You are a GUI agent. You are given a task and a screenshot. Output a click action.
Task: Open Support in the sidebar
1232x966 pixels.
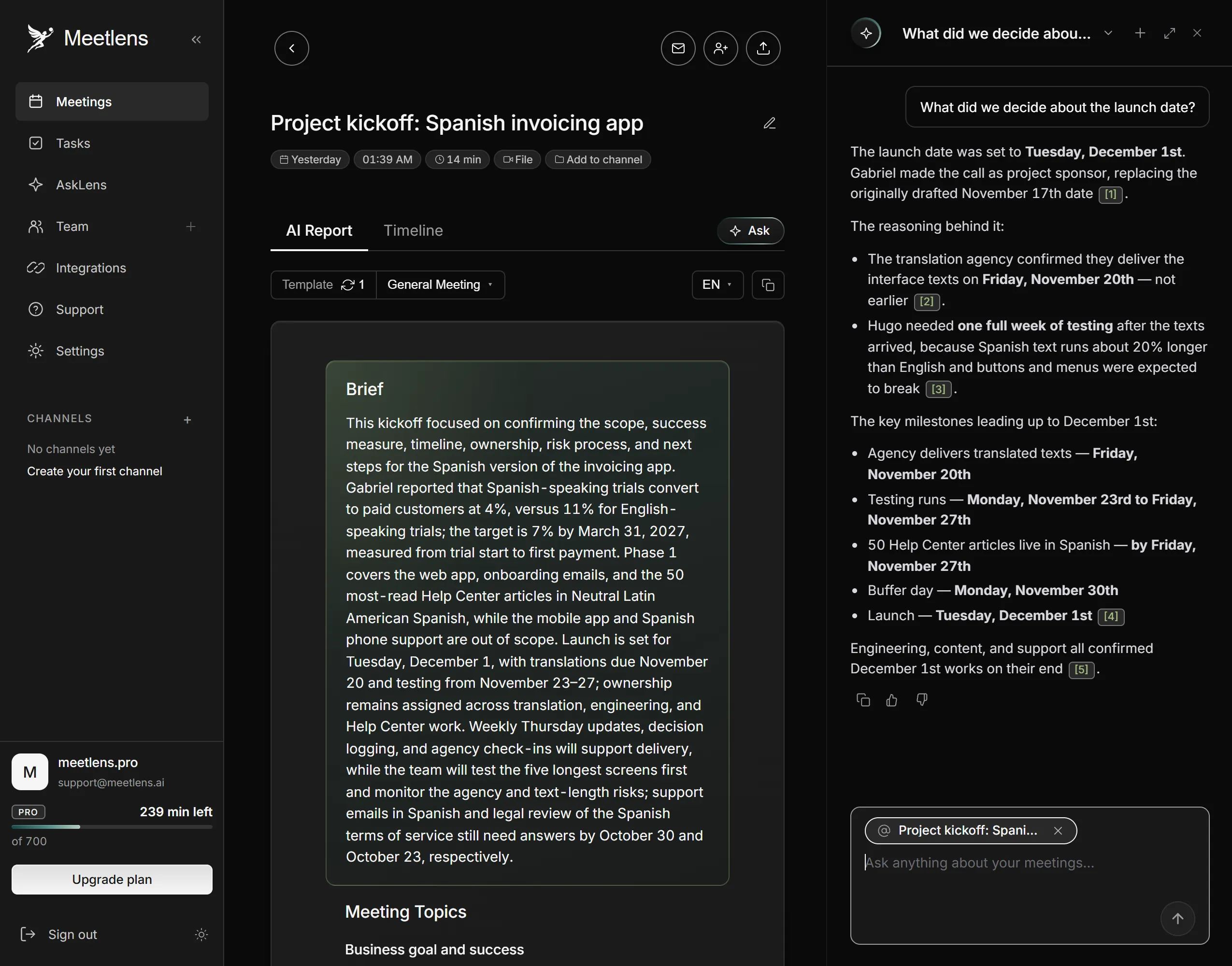112,310
